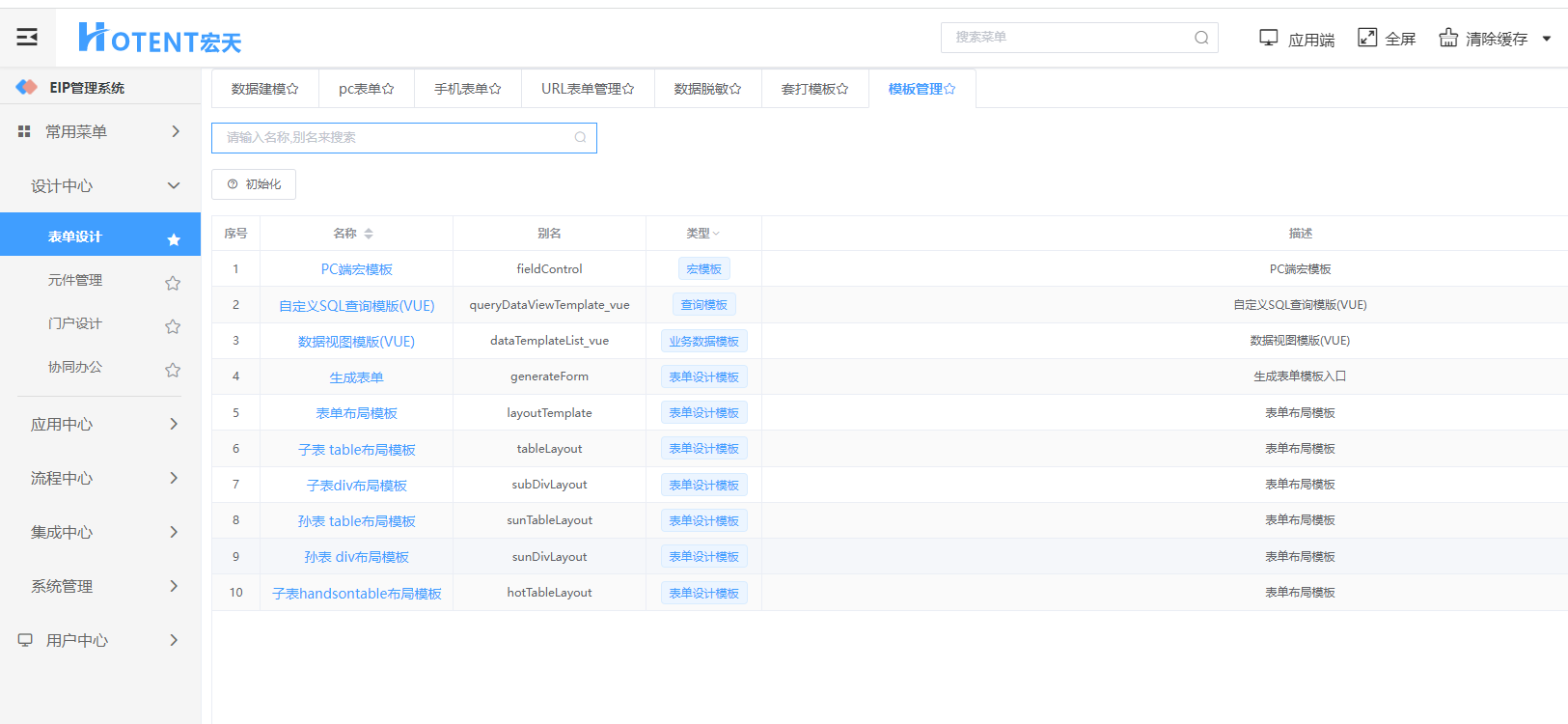This screenshot has height=724, width=1568.
Task: Switch to the 数据建模 tab
Action: [264, 89]
